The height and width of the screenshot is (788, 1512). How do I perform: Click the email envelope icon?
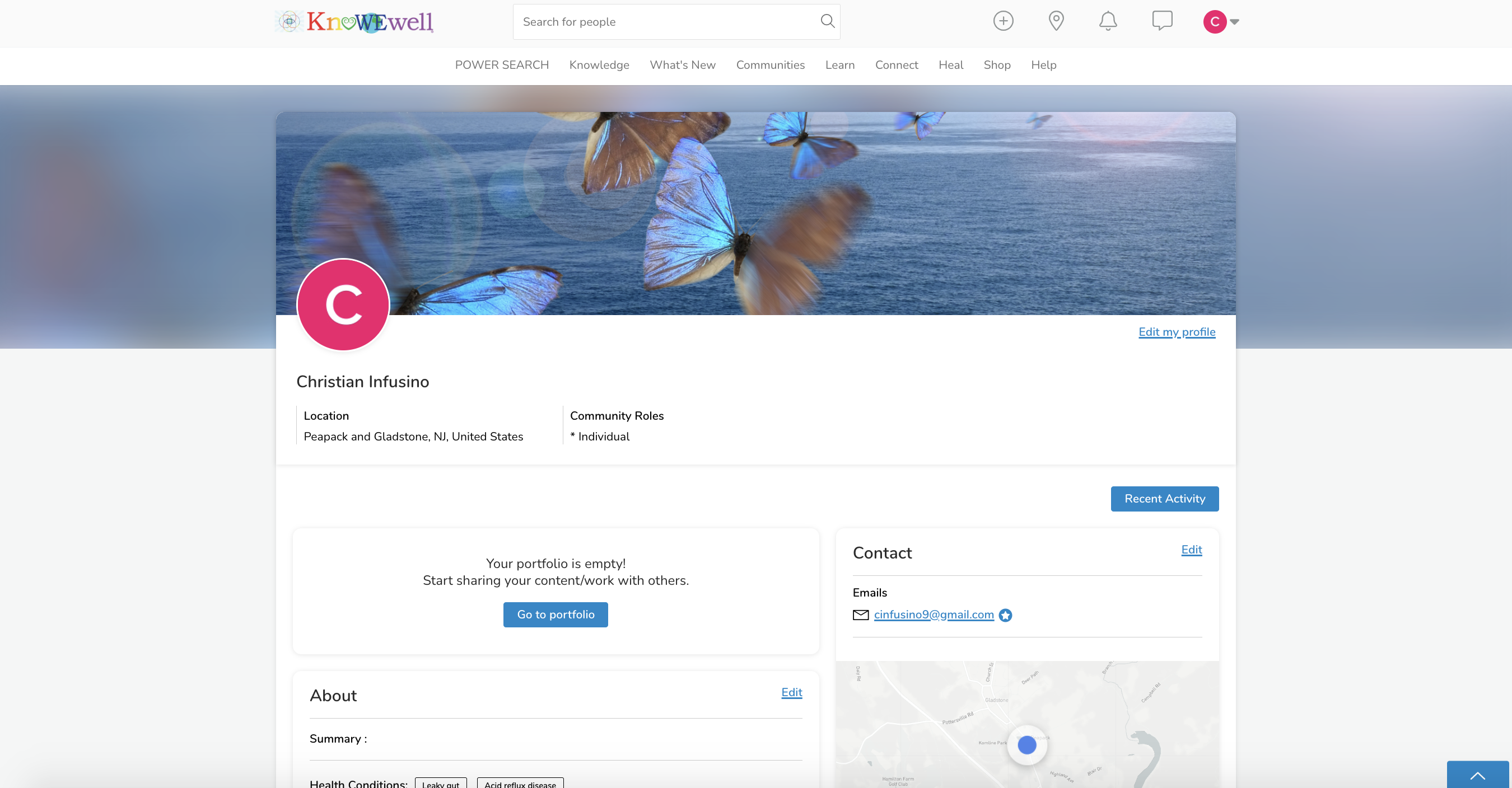[x=861, y=615]
